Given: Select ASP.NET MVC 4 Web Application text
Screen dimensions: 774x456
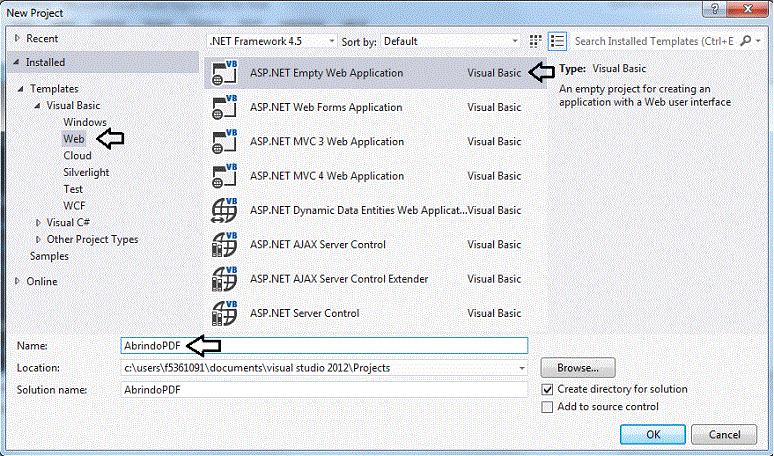Looking at the screenshot, I should click(x=327, y=176).
